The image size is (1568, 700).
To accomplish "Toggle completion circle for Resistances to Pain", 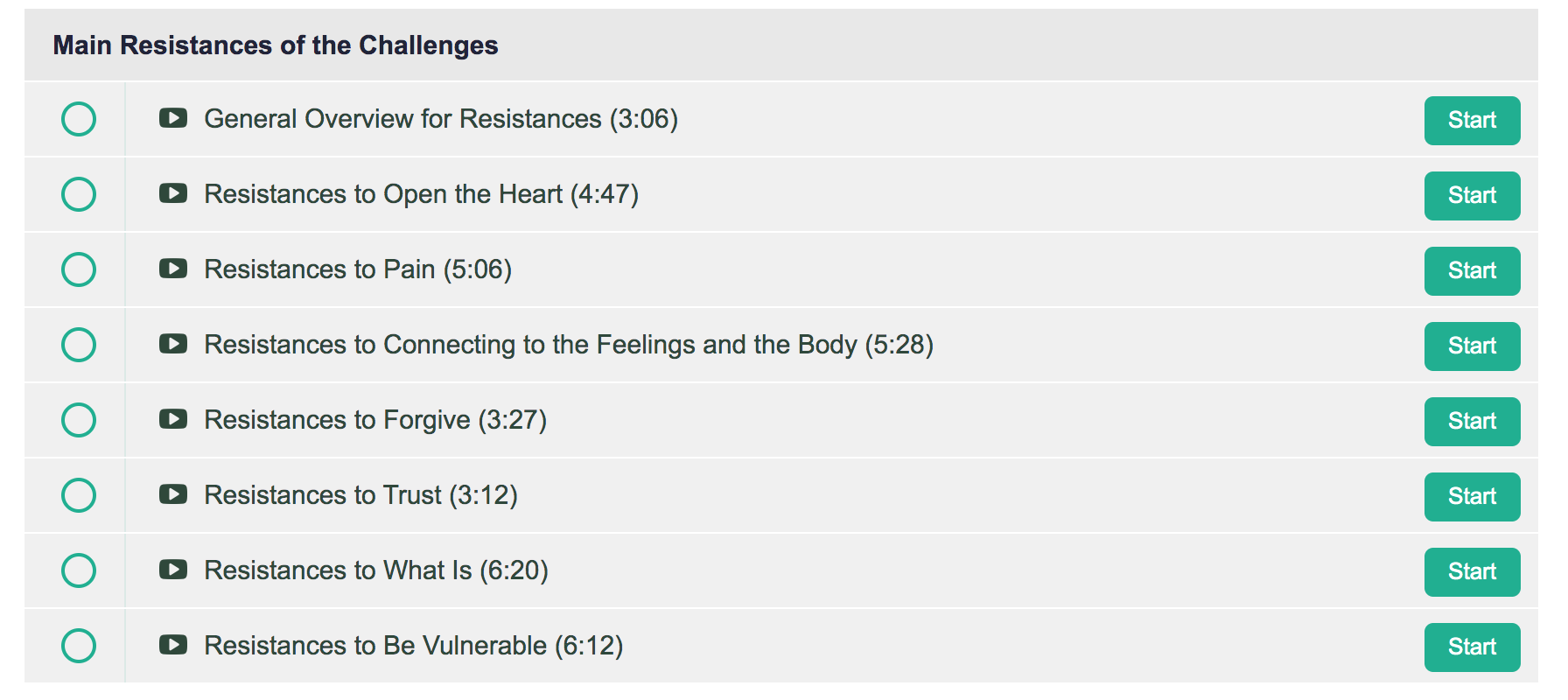I will (79, 269).
